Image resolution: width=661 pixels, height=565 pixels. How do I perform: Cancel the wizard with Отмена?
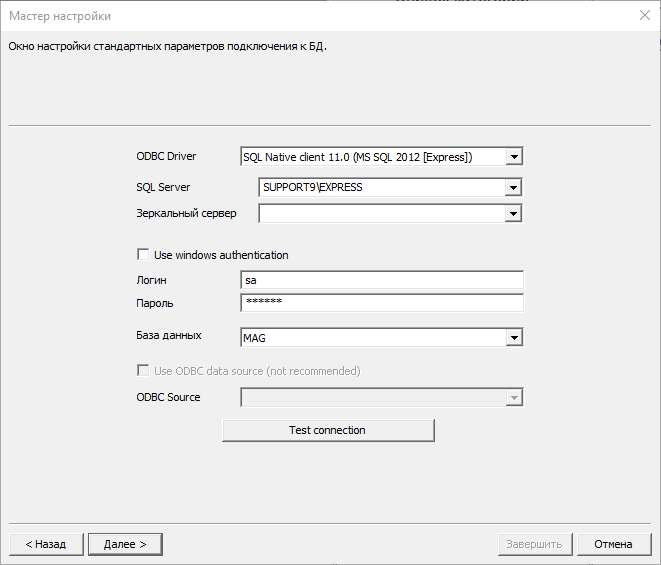pos(614,544)
